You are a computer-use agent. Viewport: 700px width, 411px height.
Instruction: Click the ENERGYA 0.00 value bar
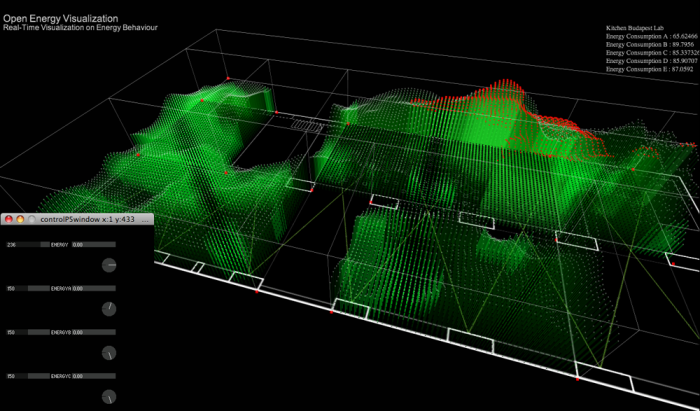95,287
